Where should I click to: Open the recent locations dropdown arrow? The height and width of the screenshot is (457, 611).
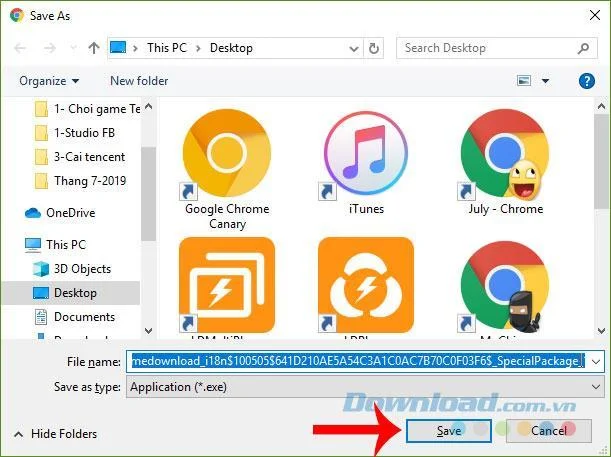coord(73,48)
